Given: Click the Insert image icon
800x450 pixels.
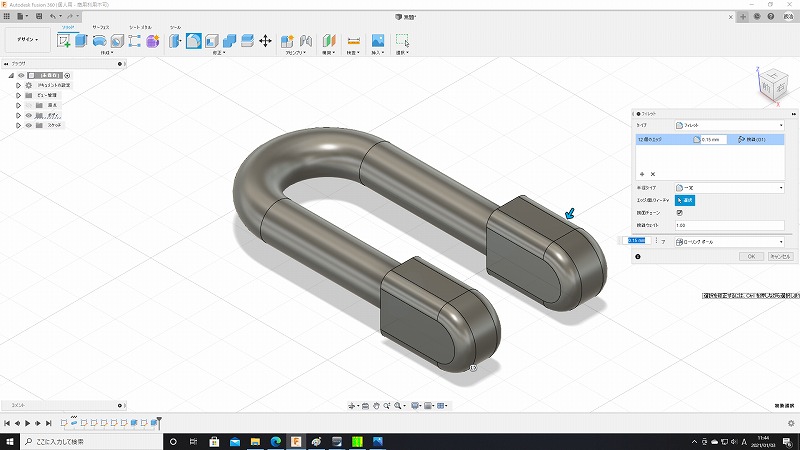Looking at the screenshot, I should [x=378, y=41].
